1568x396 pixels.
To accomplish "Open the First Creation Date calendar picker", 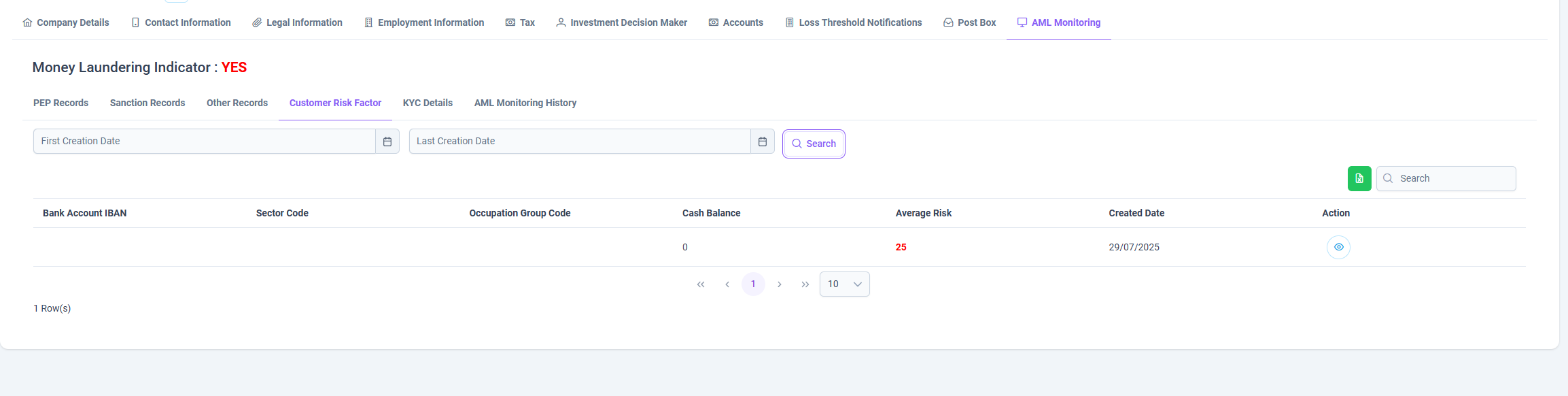I will pos(387,142).
